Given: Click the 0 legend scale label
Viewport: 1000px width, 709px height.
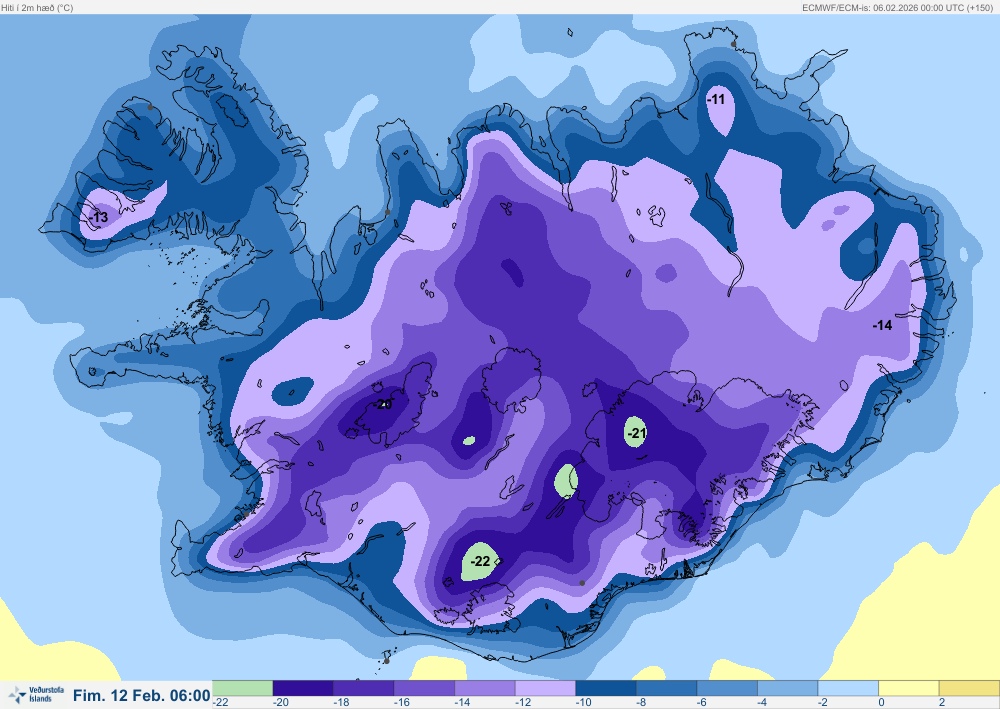Looking at the screenshot, I should click(881, 703).
